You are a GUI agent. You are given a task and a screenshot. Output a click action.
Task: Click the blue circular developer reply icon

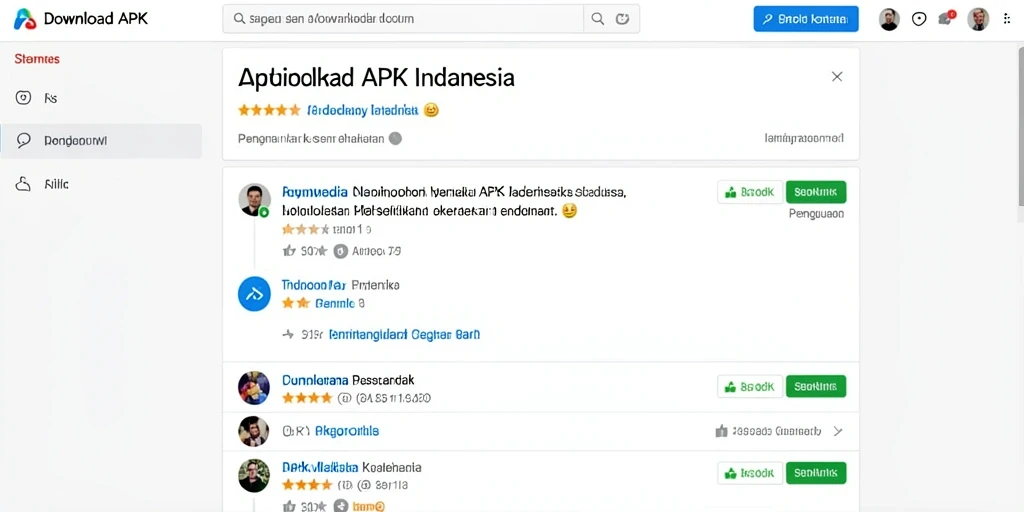(254, 295)
